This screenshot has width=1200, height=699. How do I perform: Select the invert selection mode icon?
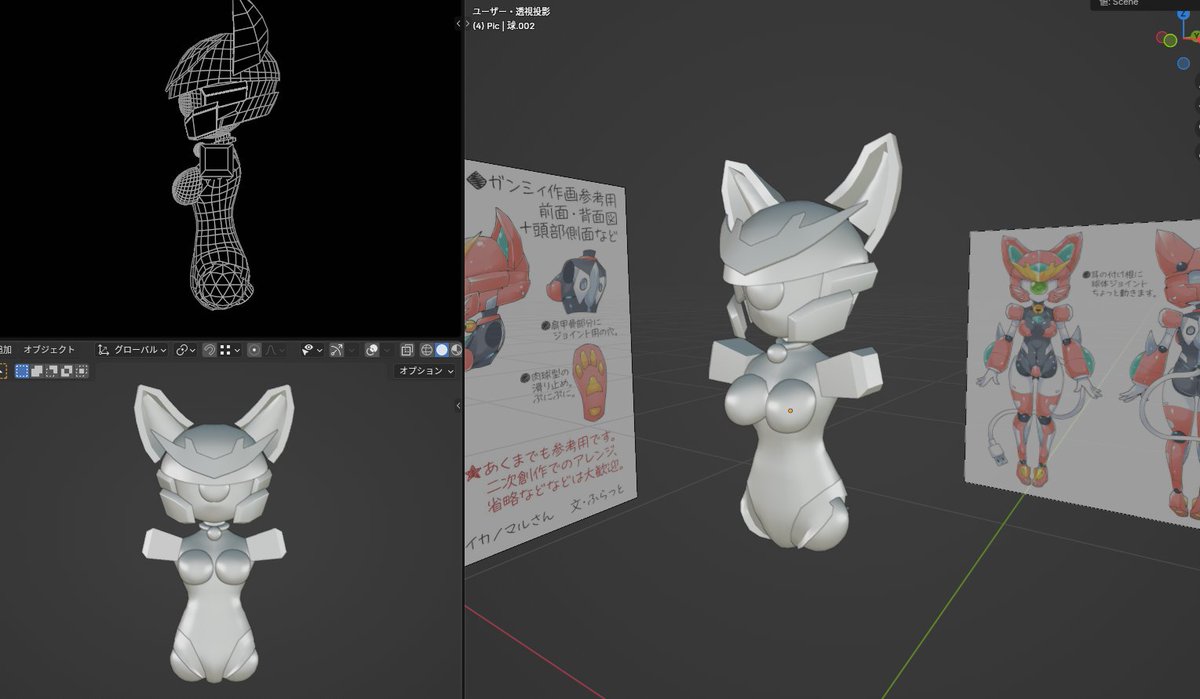(x=66, y=371)
